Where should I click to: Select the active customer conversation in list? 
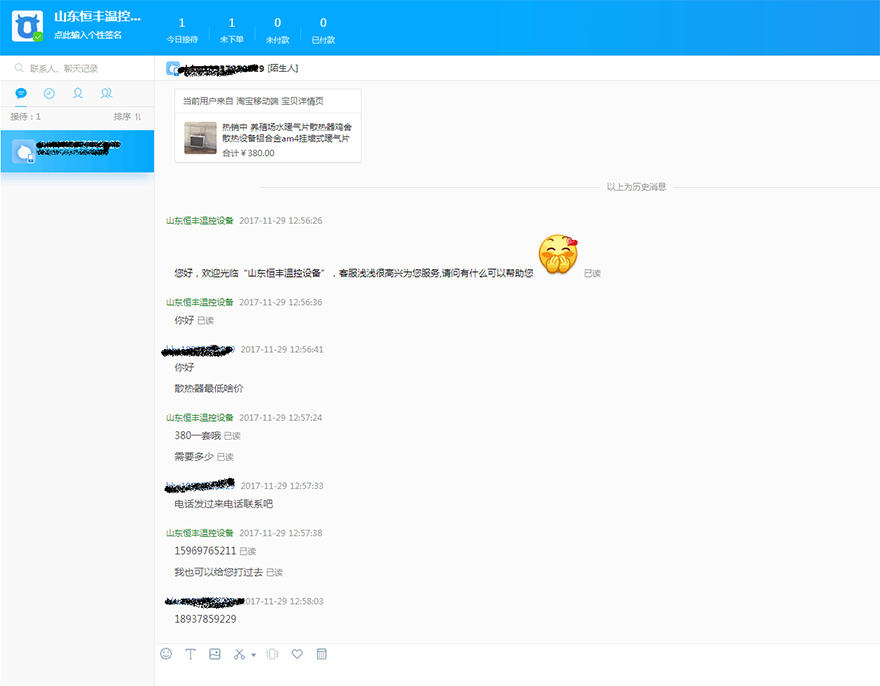(x=77, y=151)
